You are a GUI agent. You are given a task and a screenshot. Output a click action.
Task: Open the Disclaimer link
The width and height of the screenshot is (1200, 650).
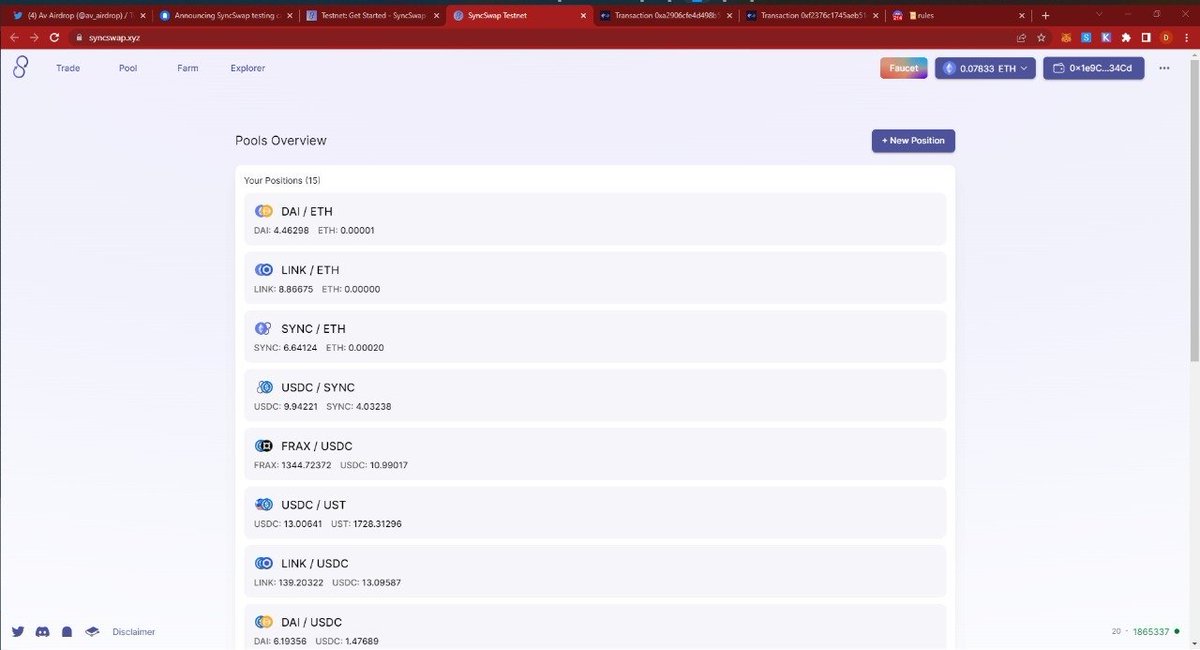tap(134, 632)
